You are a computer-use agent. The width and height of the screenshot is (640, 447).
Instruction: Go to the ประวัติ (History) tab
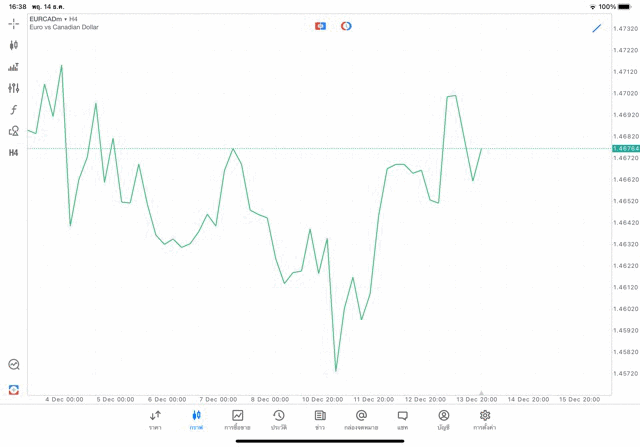[279, 420]
